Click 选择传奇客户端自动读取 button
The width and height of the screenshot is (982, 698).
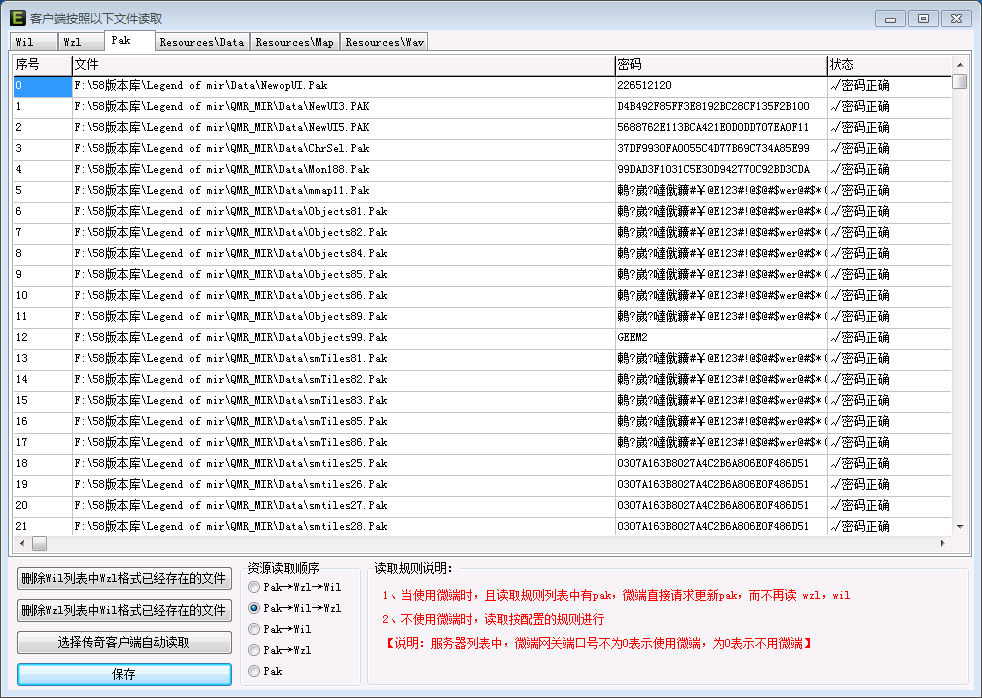124,642
